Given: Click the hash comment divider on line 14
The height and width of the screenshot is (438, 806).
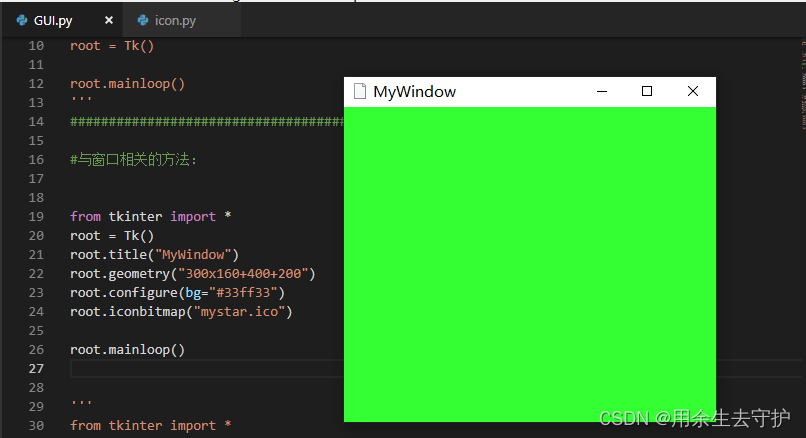Looking at the screenshot, I should (207, 122).
